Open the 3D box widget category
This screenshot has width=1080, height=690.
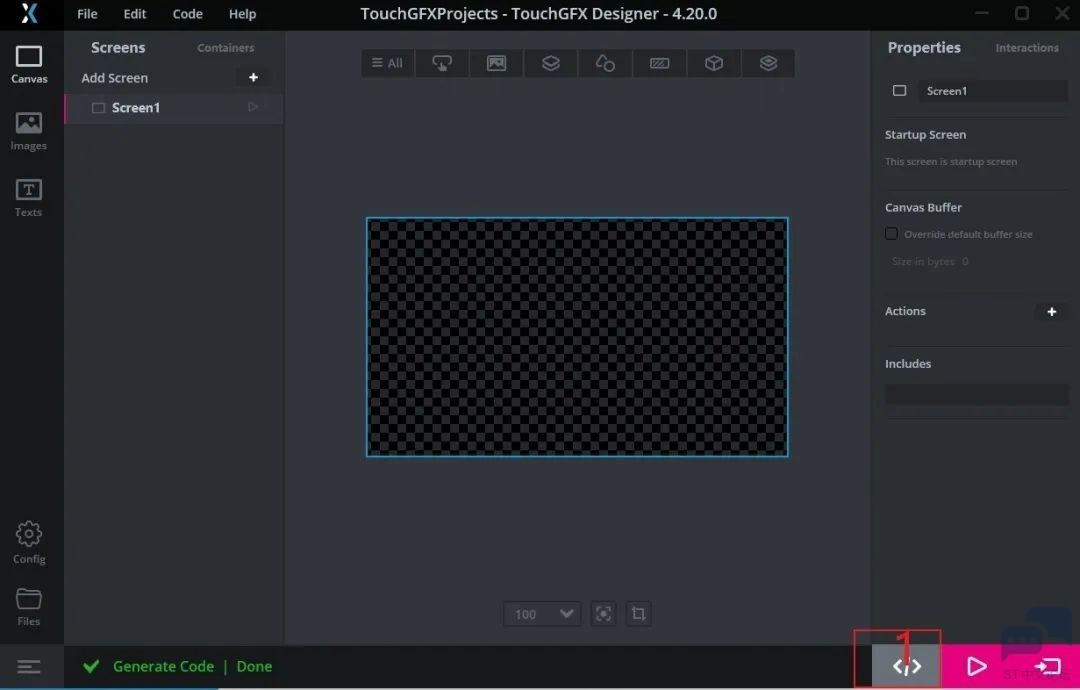pyautogui.click(x=714, y=63)
